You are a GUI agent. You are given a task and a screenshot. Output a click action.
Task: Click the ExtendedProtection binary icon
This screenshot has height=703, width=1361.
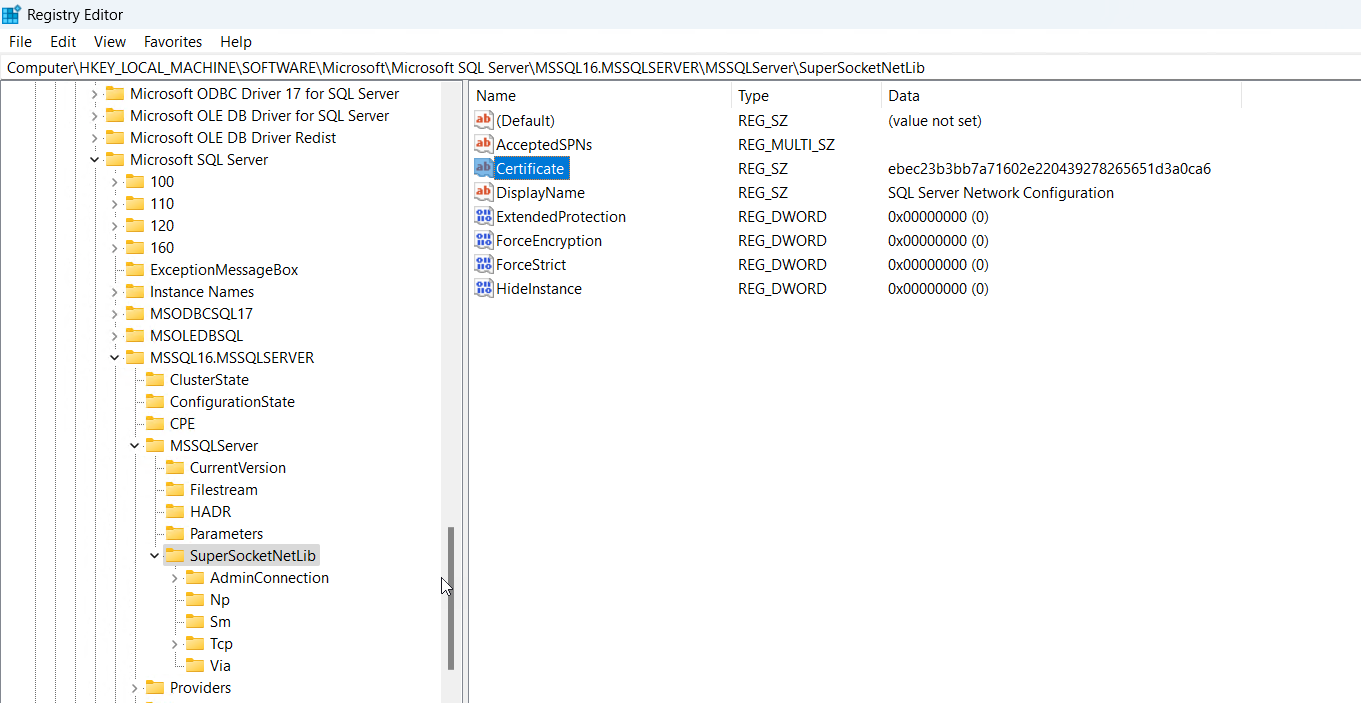[484, 216]
